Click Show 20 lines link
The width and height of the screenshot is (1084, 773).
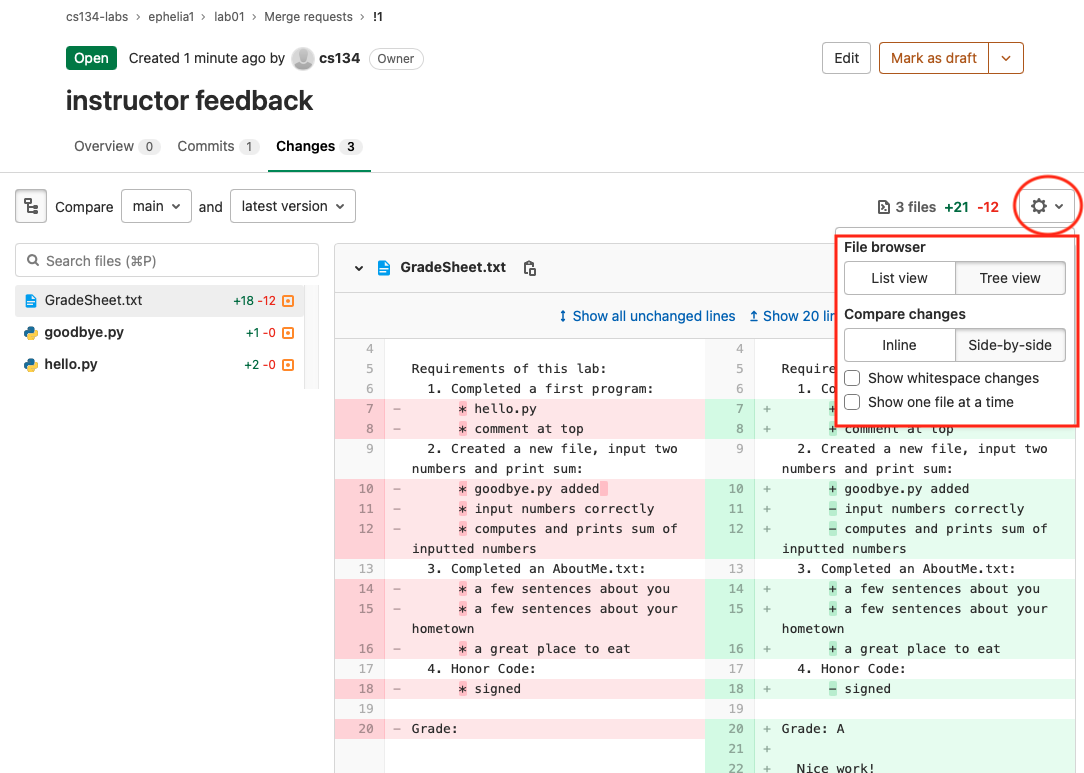point(792,316)
